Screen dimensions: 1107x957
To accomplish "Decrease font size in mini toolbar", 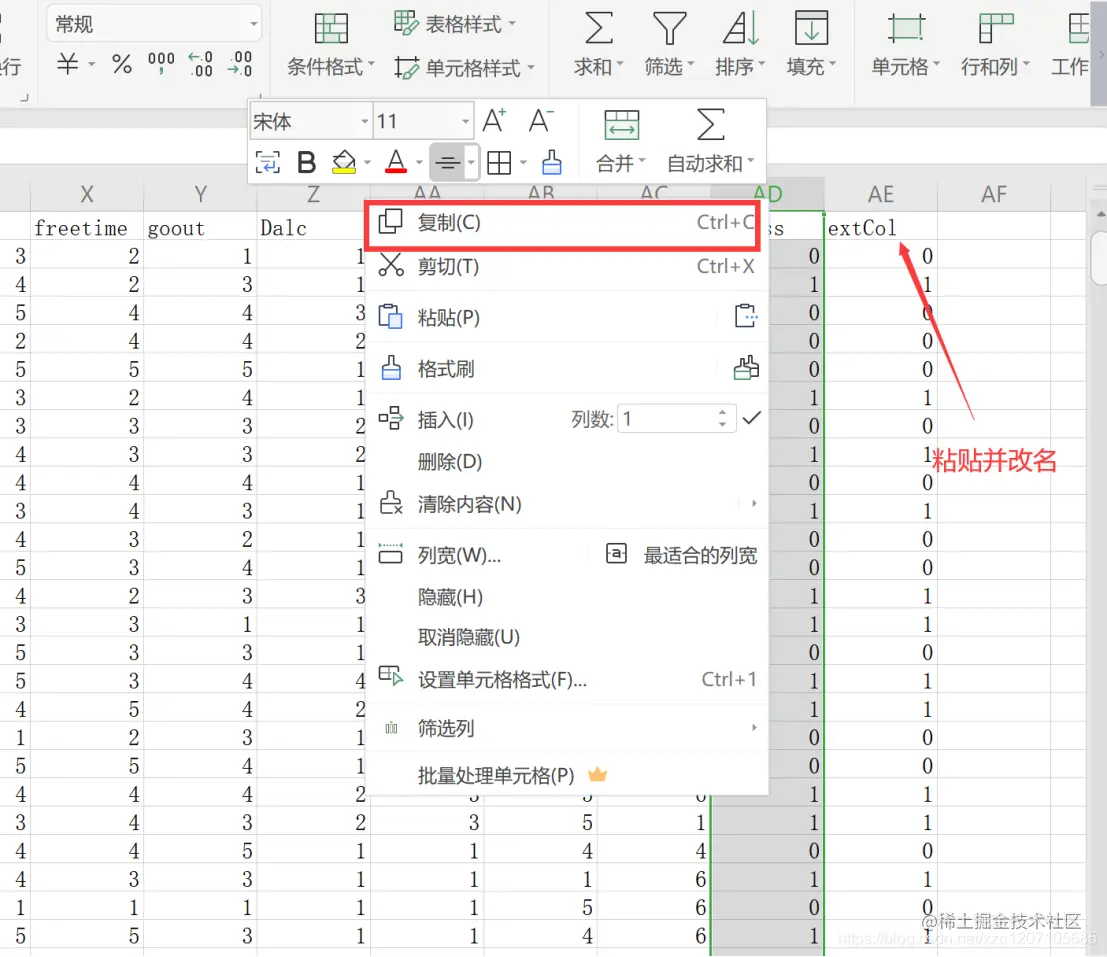I will [x=541, y=121].
